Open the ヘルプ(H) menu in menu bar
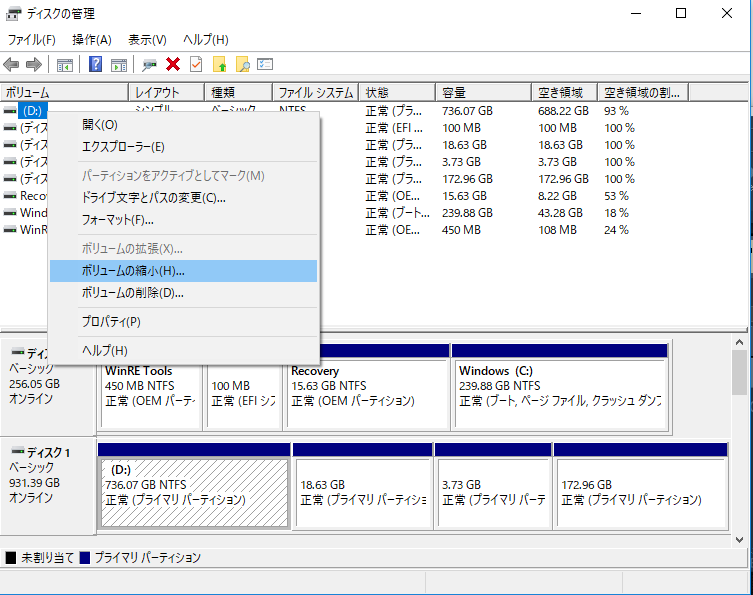 [x=206, y=39]
